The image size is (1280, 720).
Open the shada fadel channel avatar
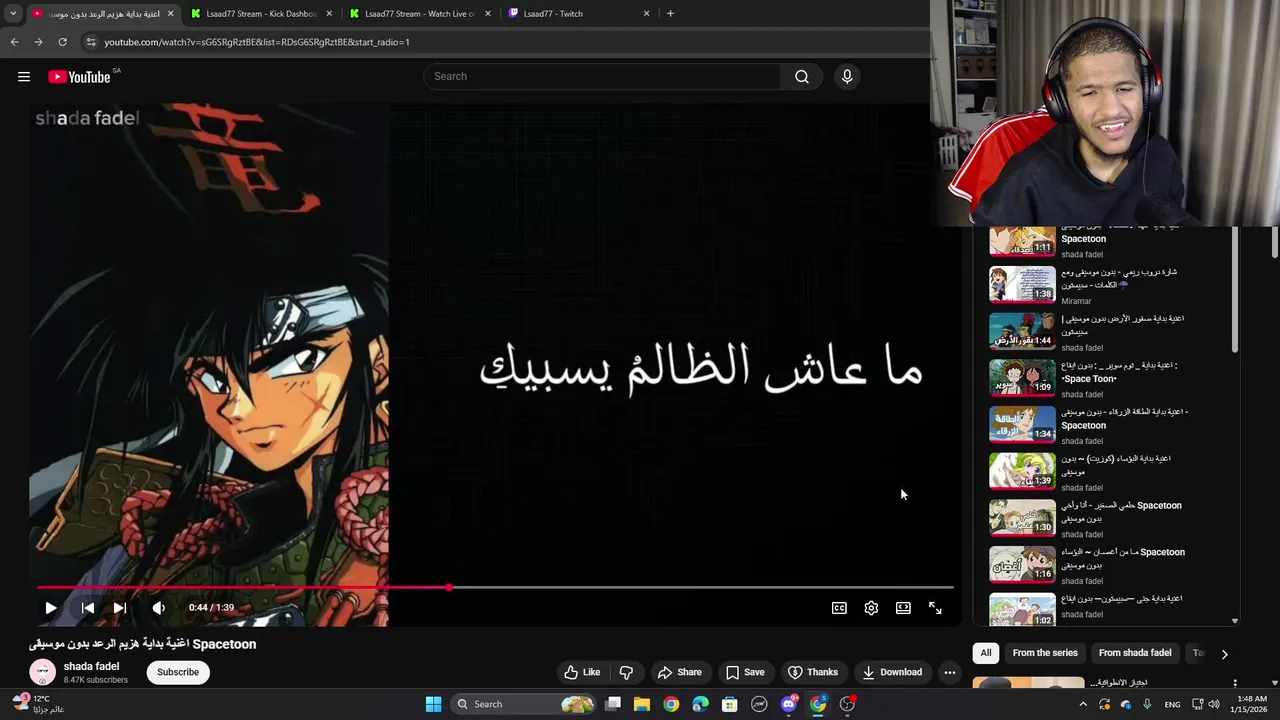click(42, 672)
